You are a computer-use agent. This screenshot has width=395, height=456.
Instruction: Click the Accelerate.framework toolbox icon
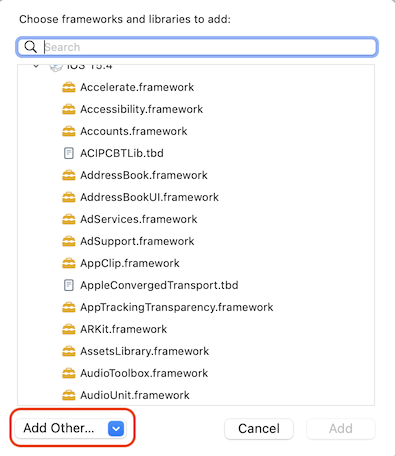point(69,87)
